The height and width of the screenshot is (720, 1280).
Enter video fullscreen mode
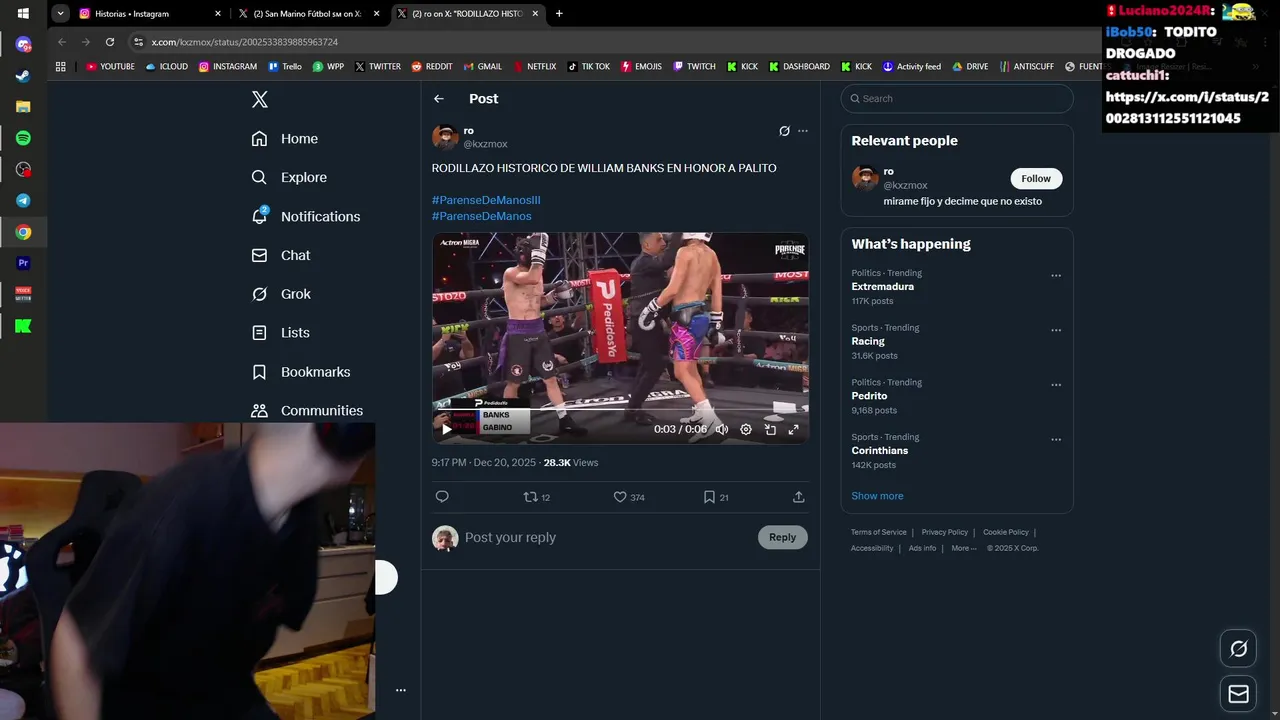794,429
